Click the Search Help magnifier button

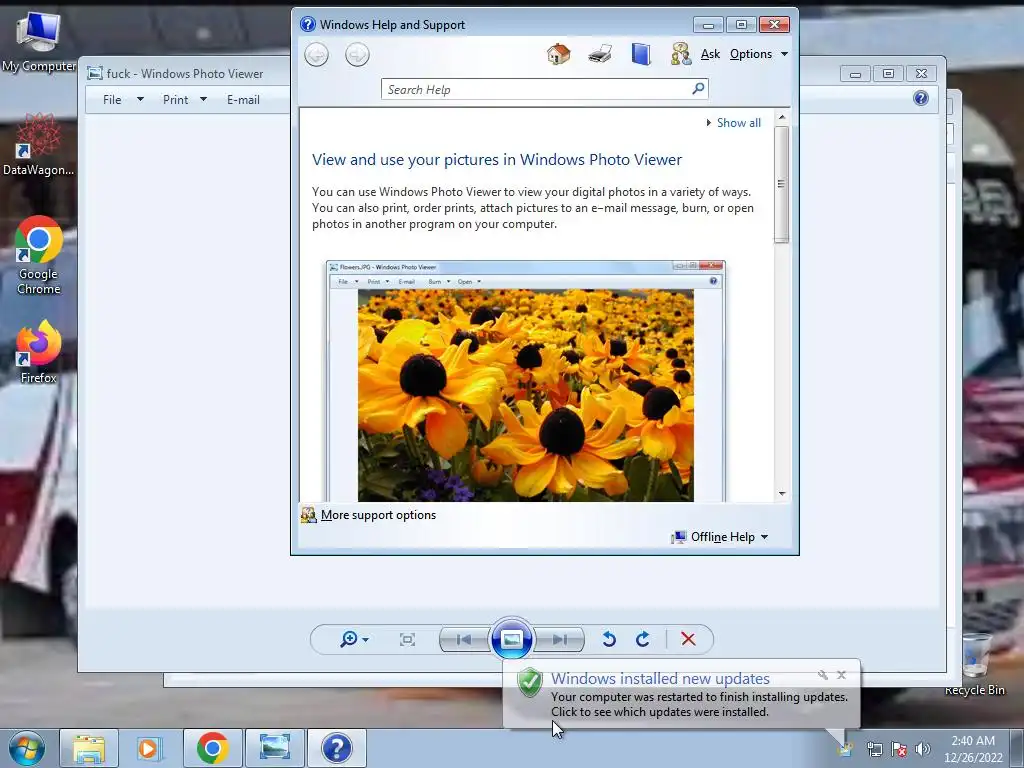coord(698,88)
